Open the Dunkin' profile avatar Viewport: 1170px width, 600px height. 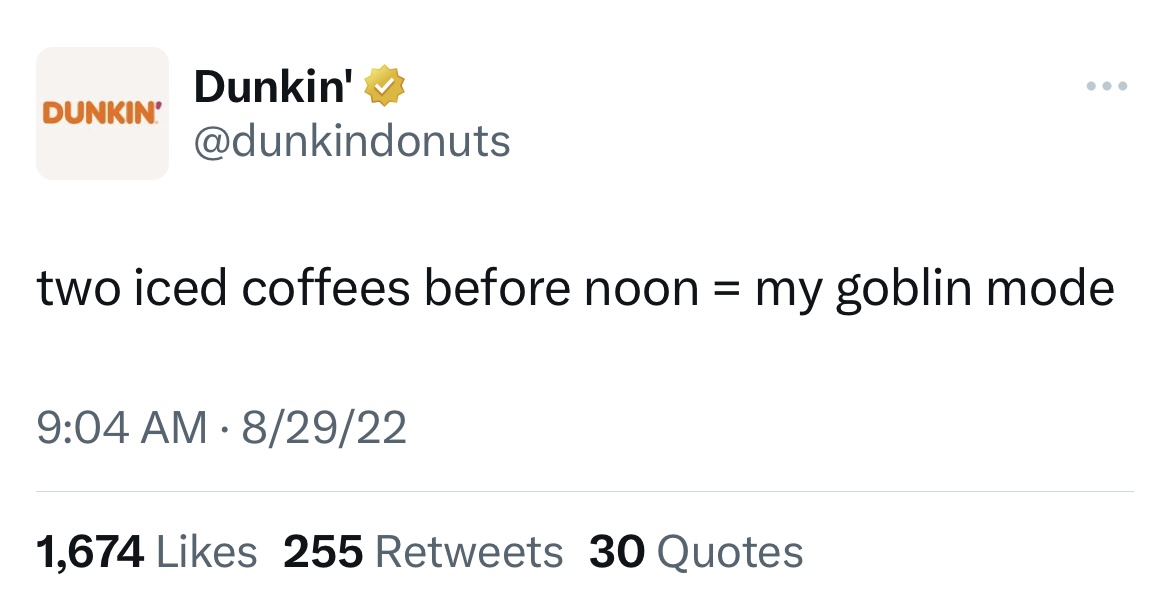(102, 113)
